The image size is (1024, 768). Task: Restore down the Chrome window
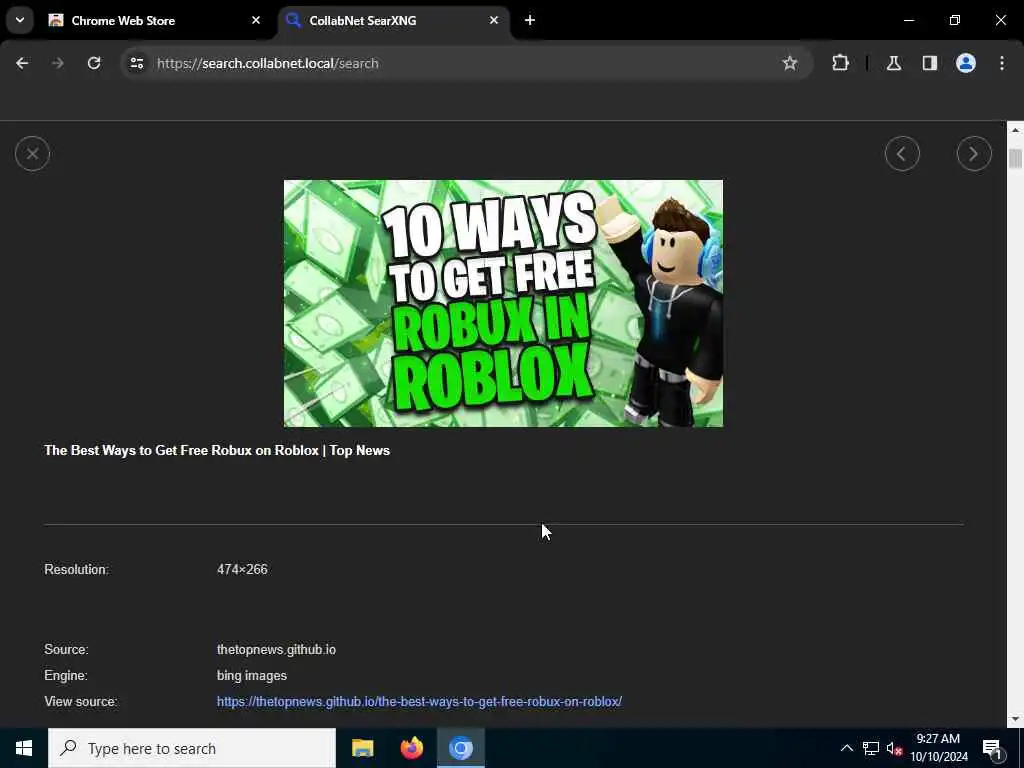[955, 20]
